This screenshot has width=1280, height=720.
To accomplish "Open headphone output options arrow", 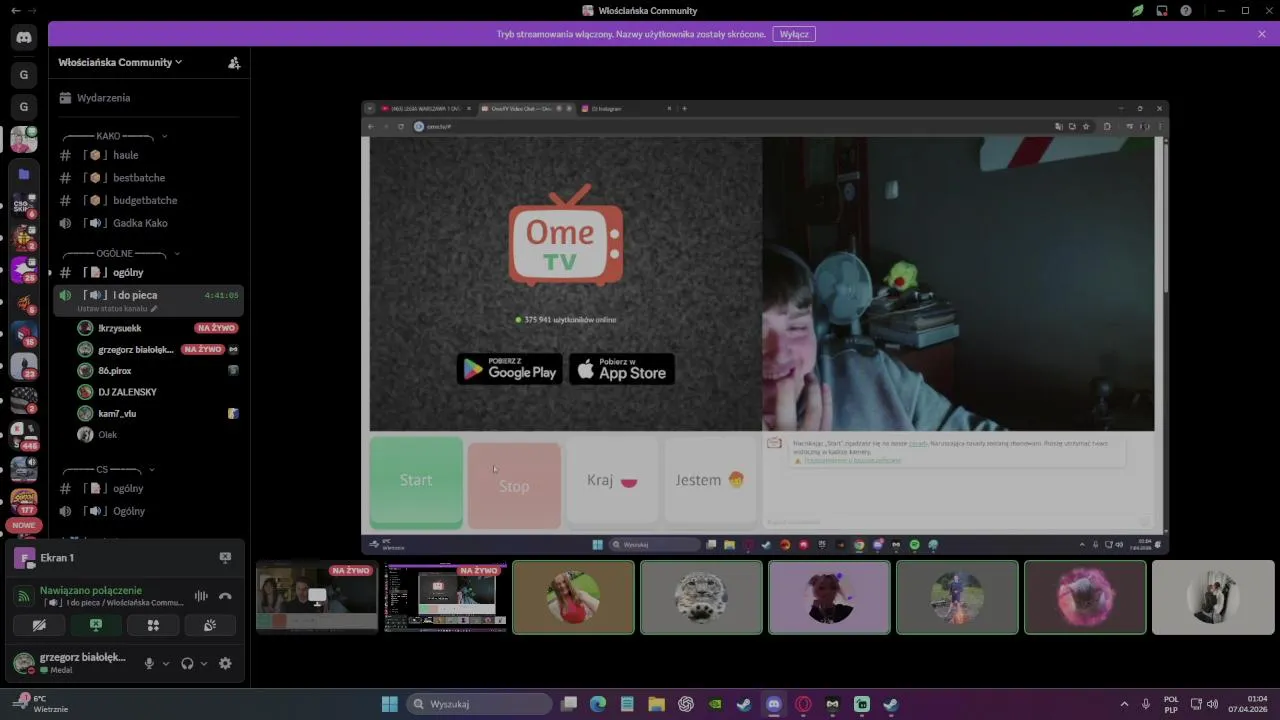I will 204,663.
